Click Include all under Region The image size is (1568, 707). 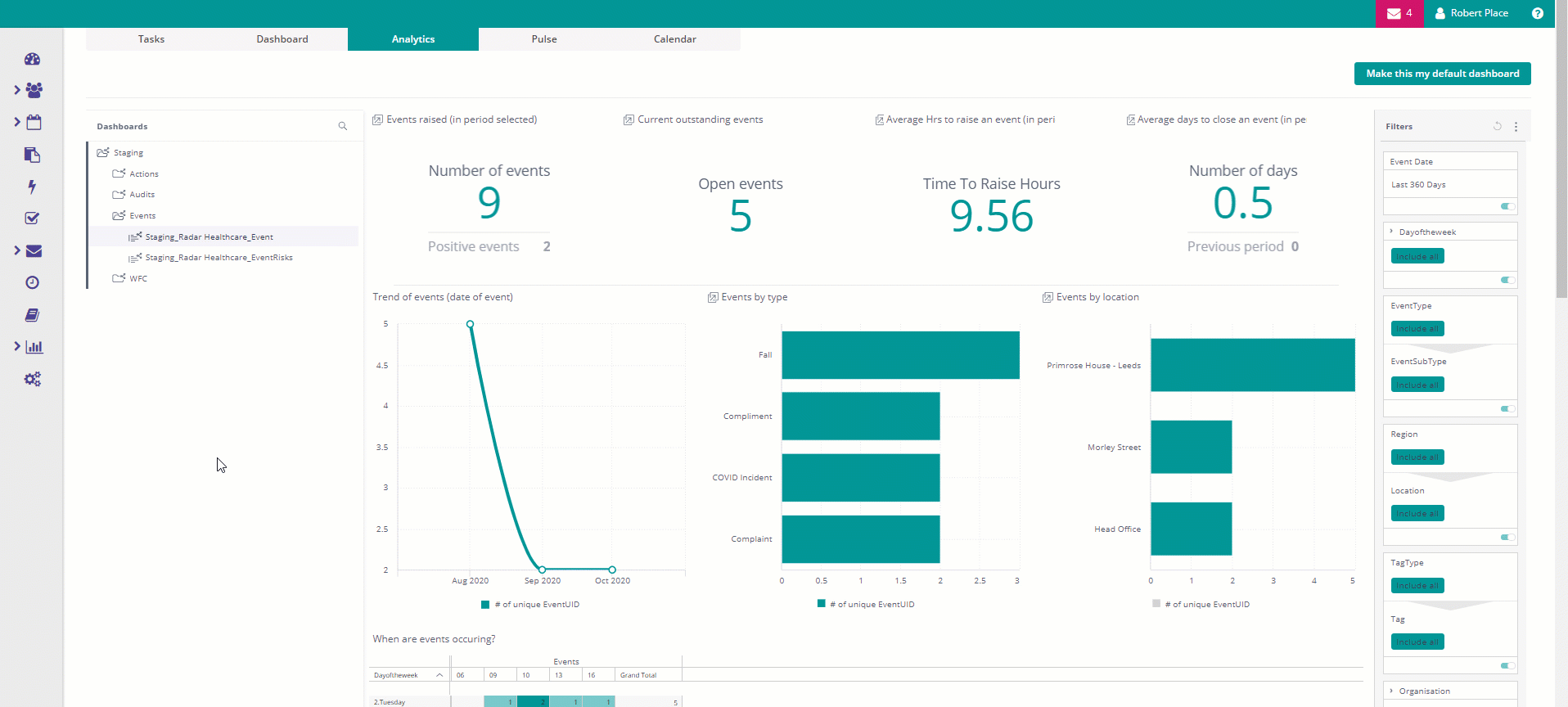pos(1417,457)
